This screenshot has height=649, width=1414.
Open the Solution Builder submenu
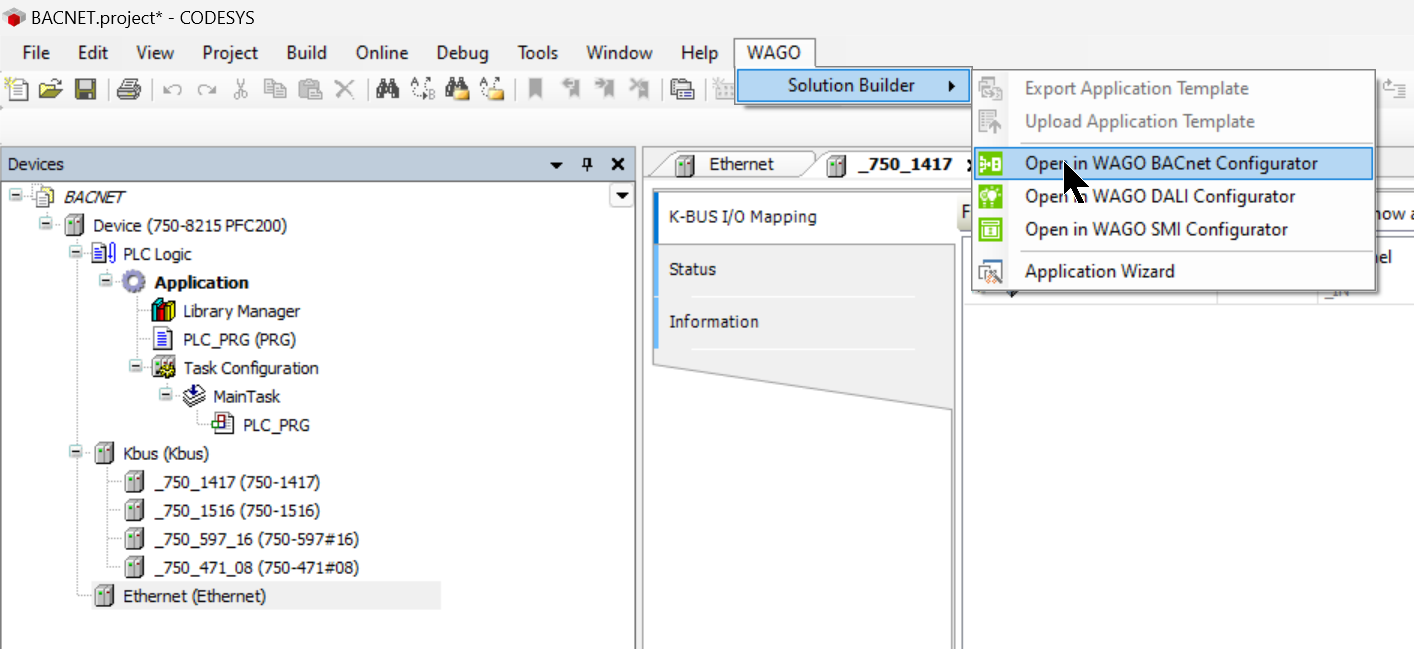pyautogui.click(x=854, y=86)
